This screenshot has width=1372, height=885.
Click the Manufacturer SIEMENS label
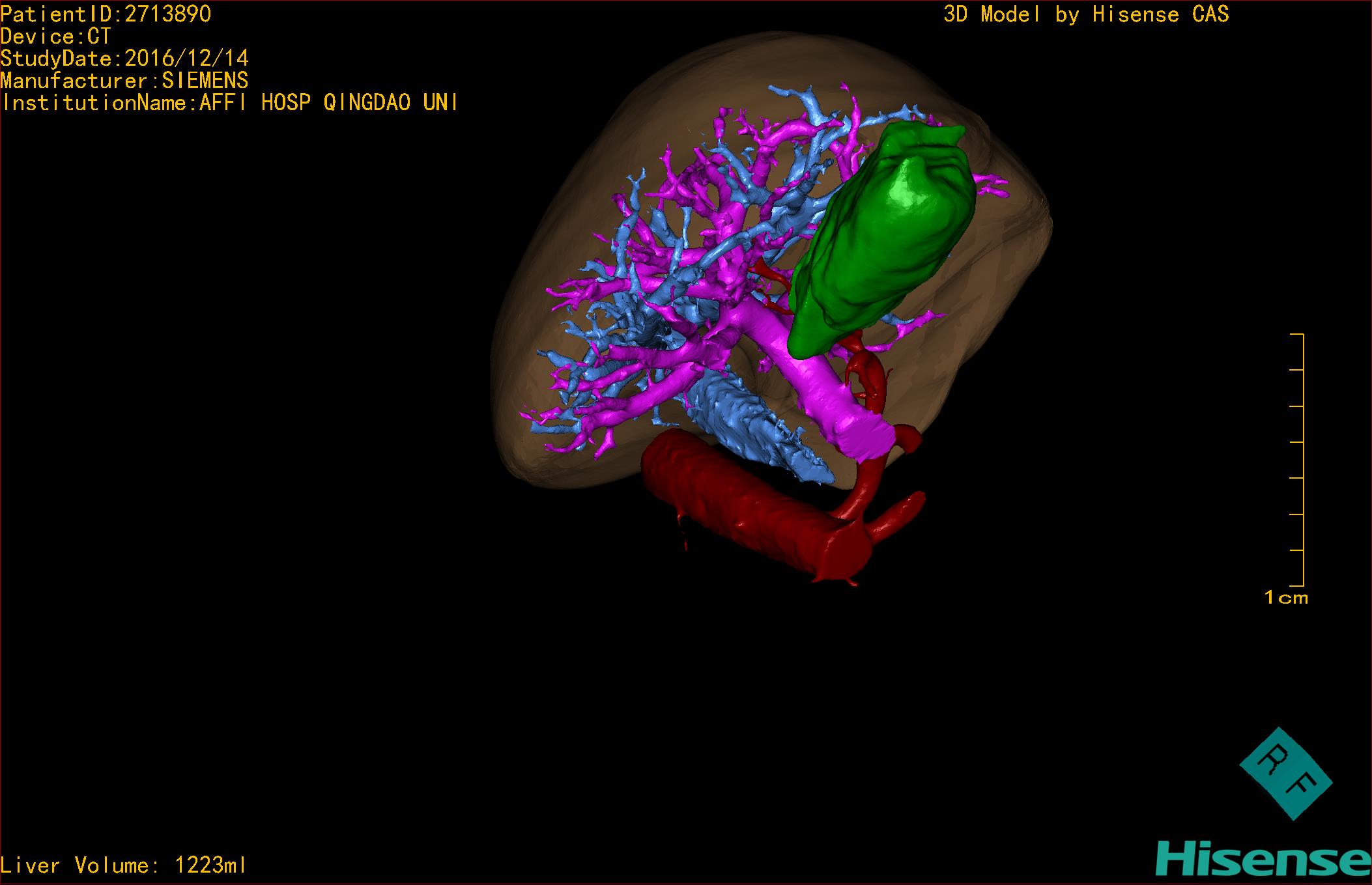[124, 81]
